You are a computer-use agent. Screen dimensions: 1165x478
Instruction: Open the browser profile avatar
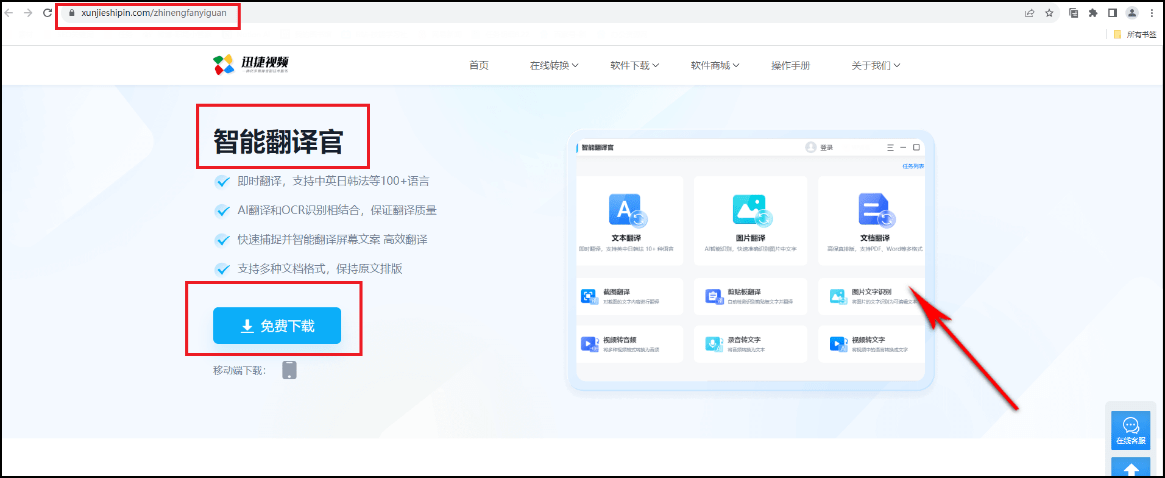point(1132,13)
